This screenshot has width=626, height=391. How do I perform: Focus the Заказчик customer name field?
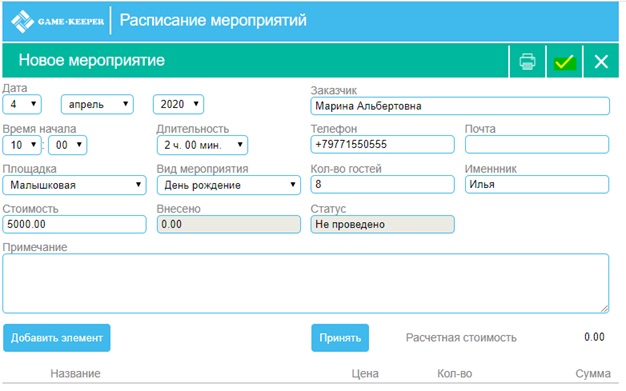[460, 106]
